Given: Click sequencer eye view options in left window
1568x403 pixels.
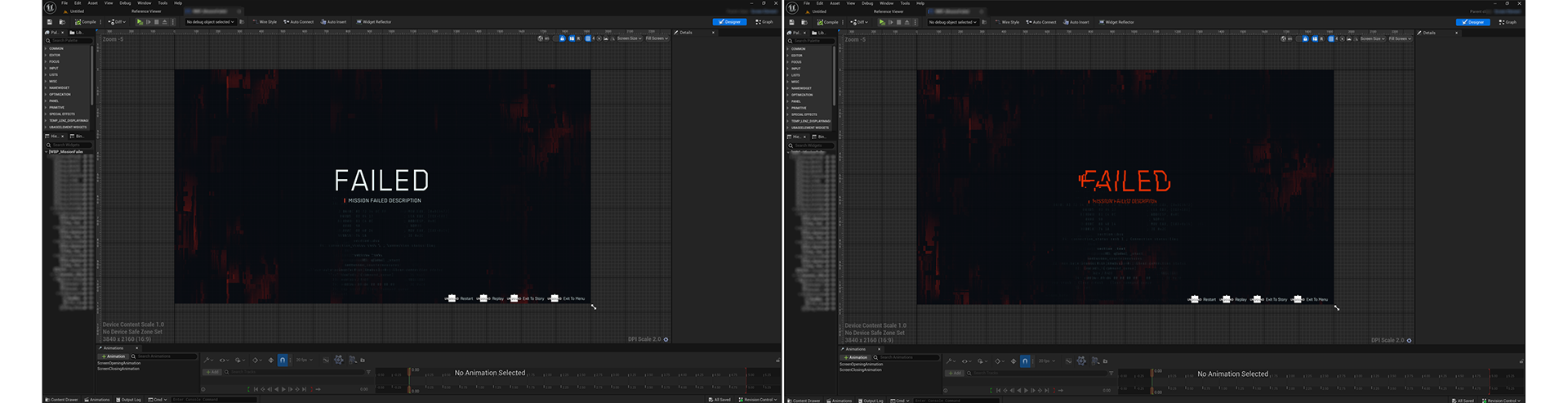Looking at the screenshot, I should click(224, 360).
